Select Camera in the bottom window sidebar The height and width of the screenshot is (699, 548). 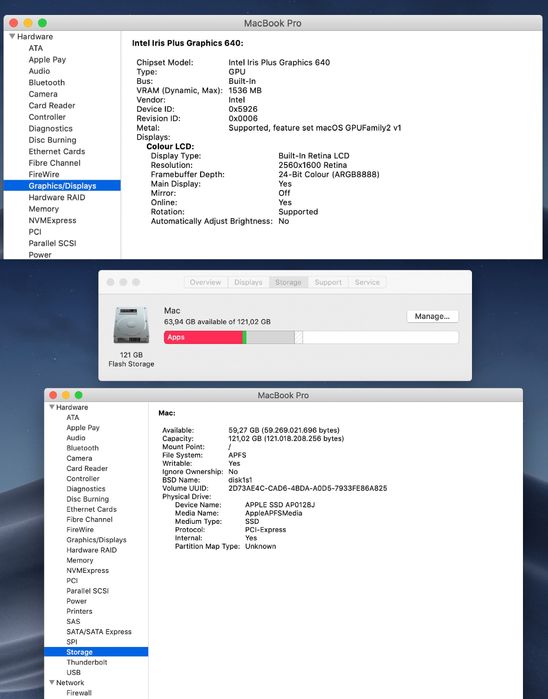click(79, 458)
